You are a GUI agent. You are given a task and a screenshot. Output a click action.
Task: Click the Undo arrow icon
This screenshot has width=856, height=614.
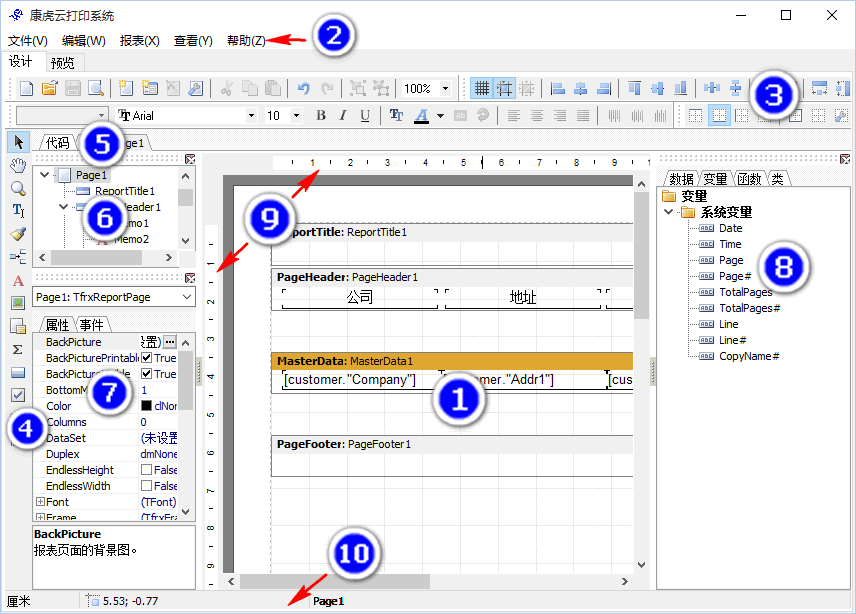click(304, 89)
